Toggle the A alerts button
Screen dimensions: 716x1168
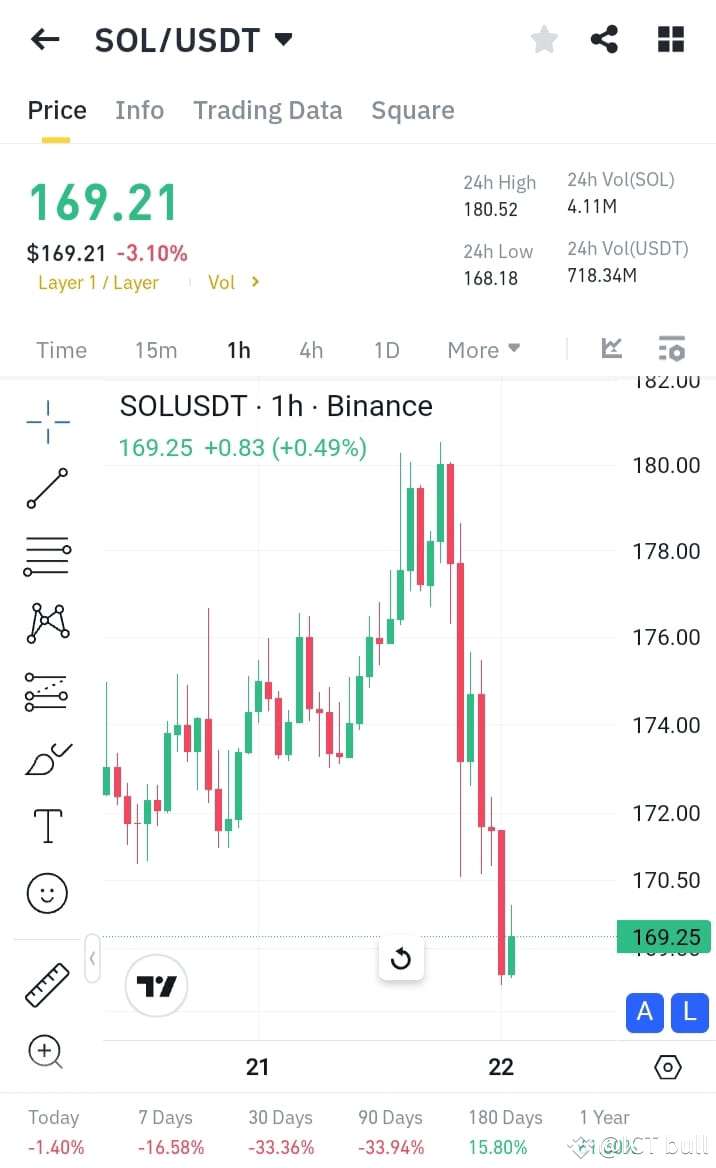pyautogui.click(x=644, y=1013)
